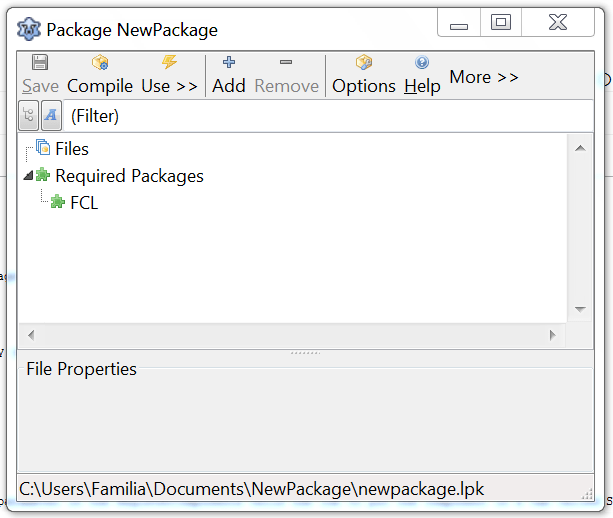The height and width of the screenshot is (518, 613).
Task: Click the window resize grip in the status bar
Action: 586,494
